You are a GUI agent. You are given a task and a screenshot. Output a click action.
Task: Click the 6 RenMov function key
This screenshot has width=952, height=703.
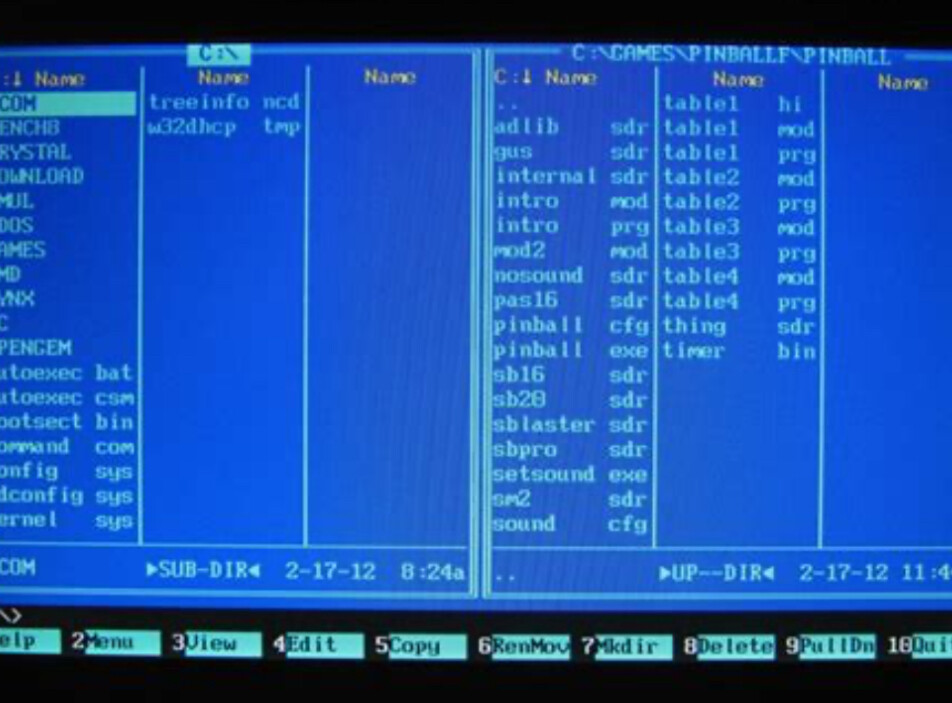pyautogui.click(x=524, y=647)
